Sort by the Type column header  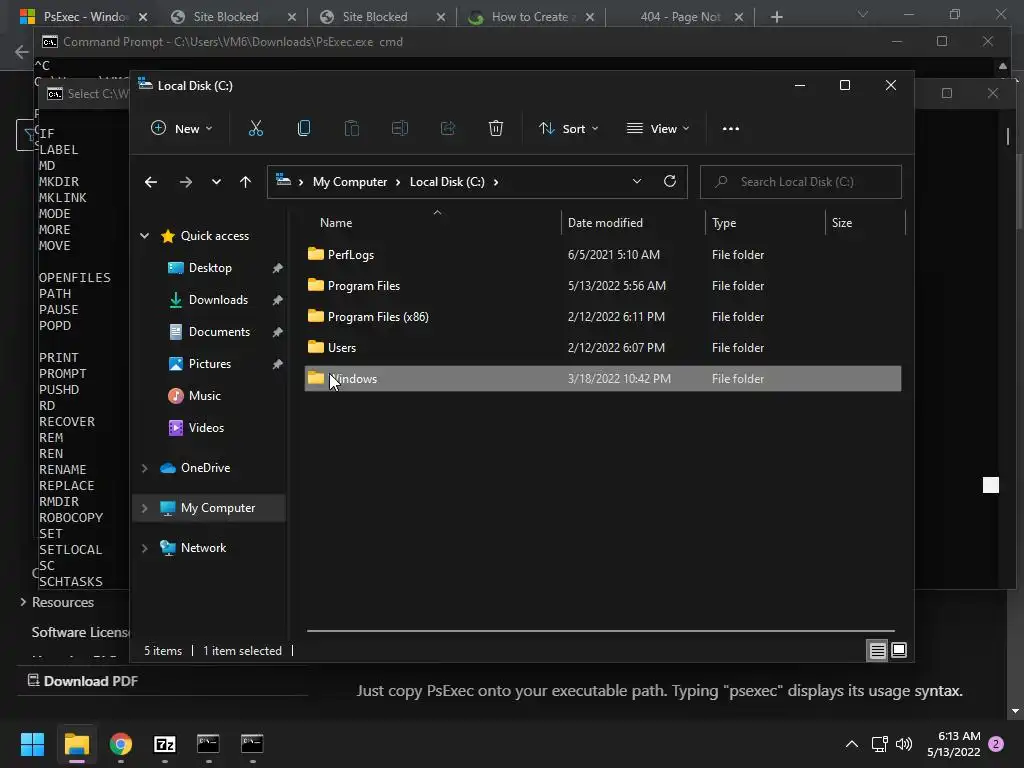click(724, 223)
